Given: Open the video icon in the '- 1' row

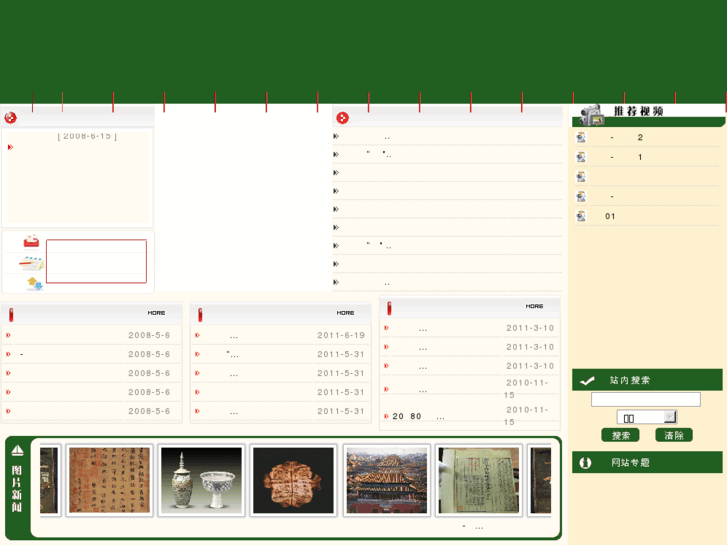Looking at the screenshot, I should 581,157.
